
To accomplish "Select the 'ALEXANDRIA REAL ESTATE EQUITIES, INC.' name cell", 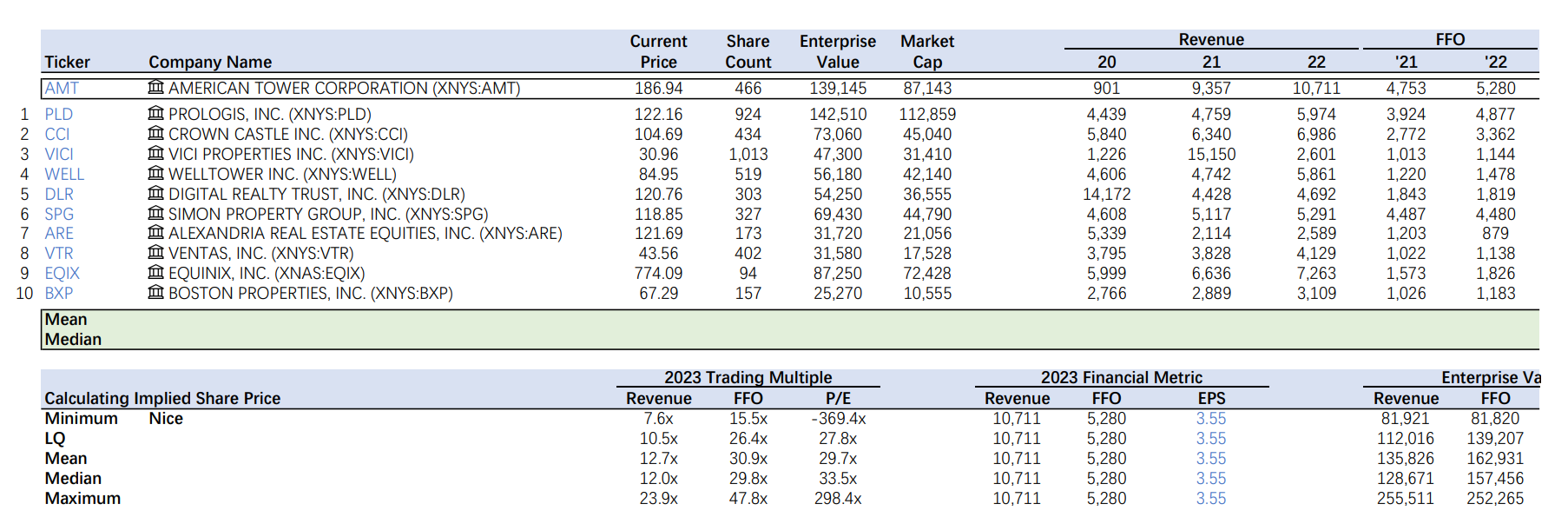I will click(x=366, y=234).
